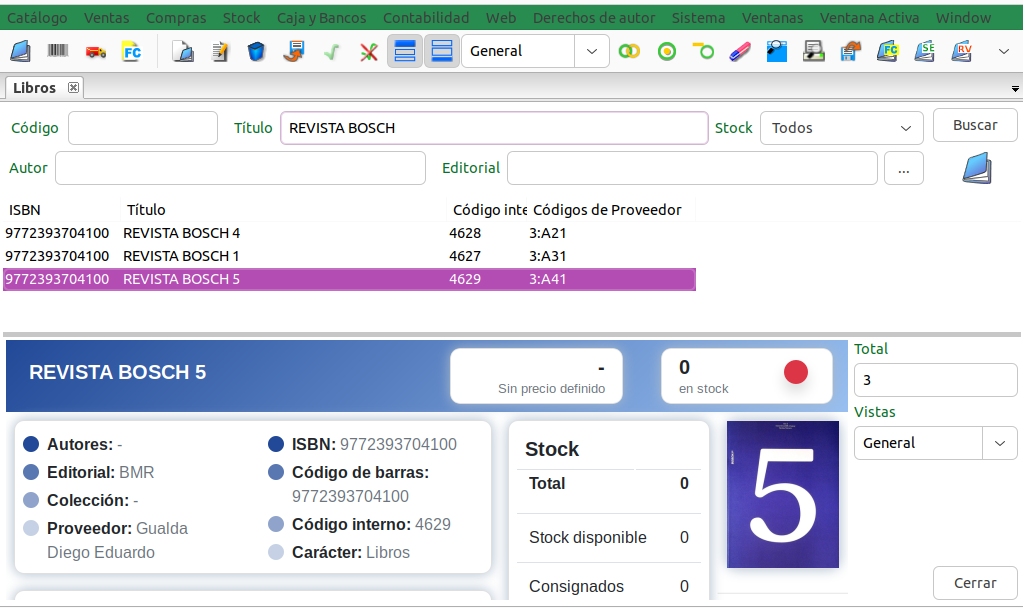Open the Derechos de autor menu
Image resolution: width=1023 pixels, height=608 pixels.
594,18
